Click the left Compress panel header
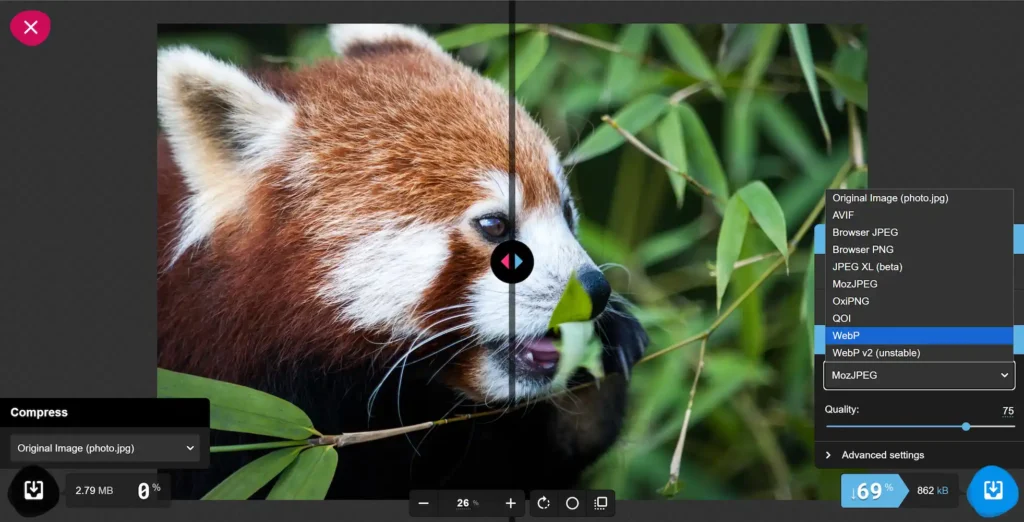This screenshot has height=522, width=1024. pyautogui.click(x=104, y=412)
